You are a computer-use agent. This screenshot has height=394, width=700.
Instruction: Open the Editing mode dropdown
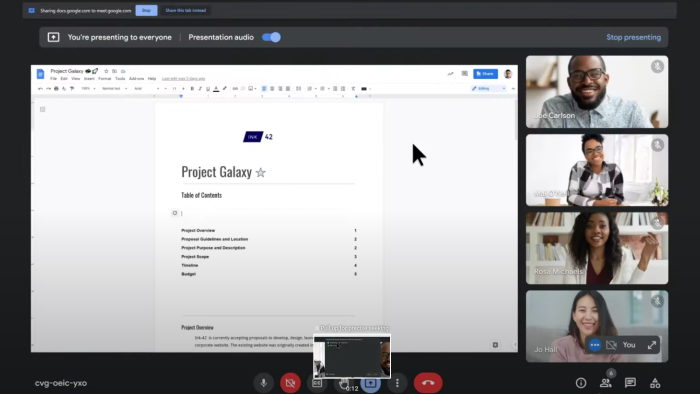(488, 88)
